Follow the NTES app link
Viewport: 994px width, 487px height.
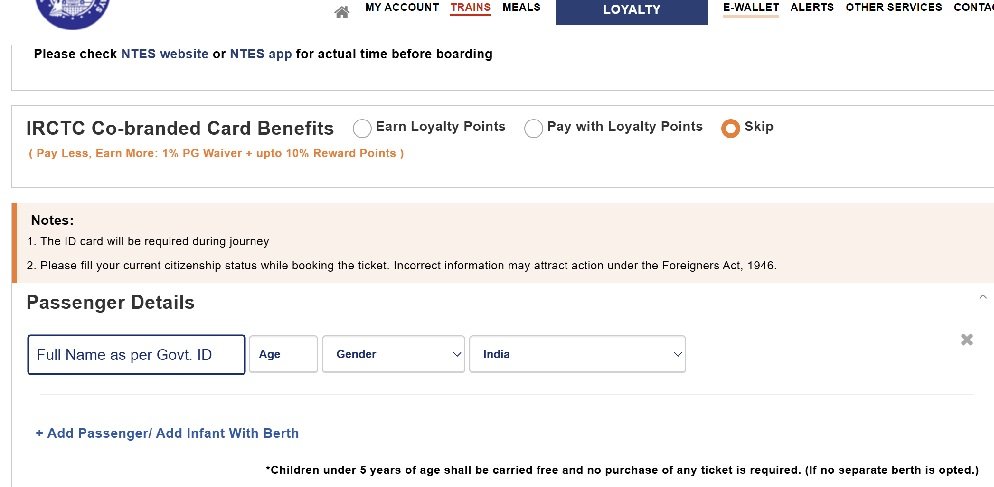261,54
